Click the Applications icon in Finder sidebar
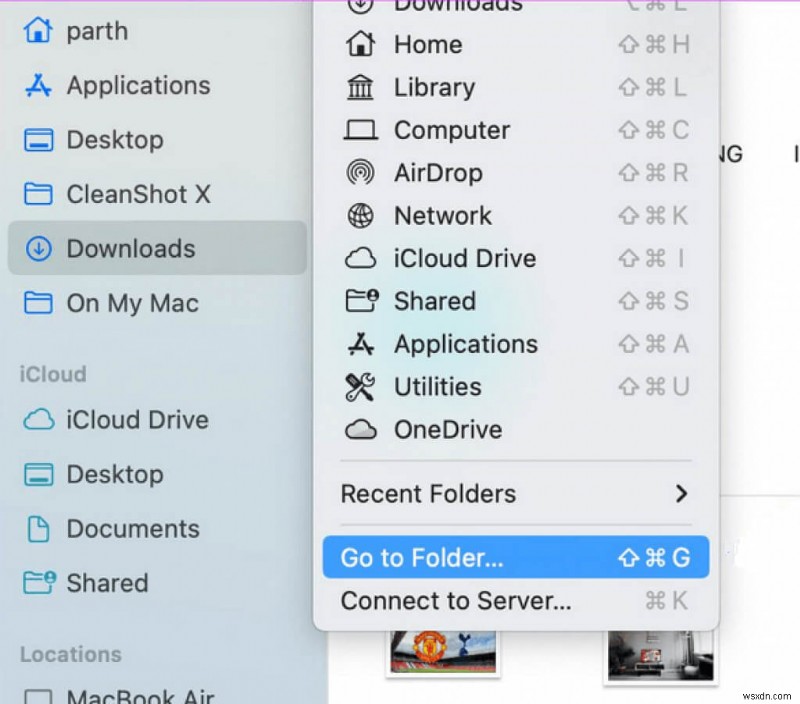800x704 pixels. point(38,85)
